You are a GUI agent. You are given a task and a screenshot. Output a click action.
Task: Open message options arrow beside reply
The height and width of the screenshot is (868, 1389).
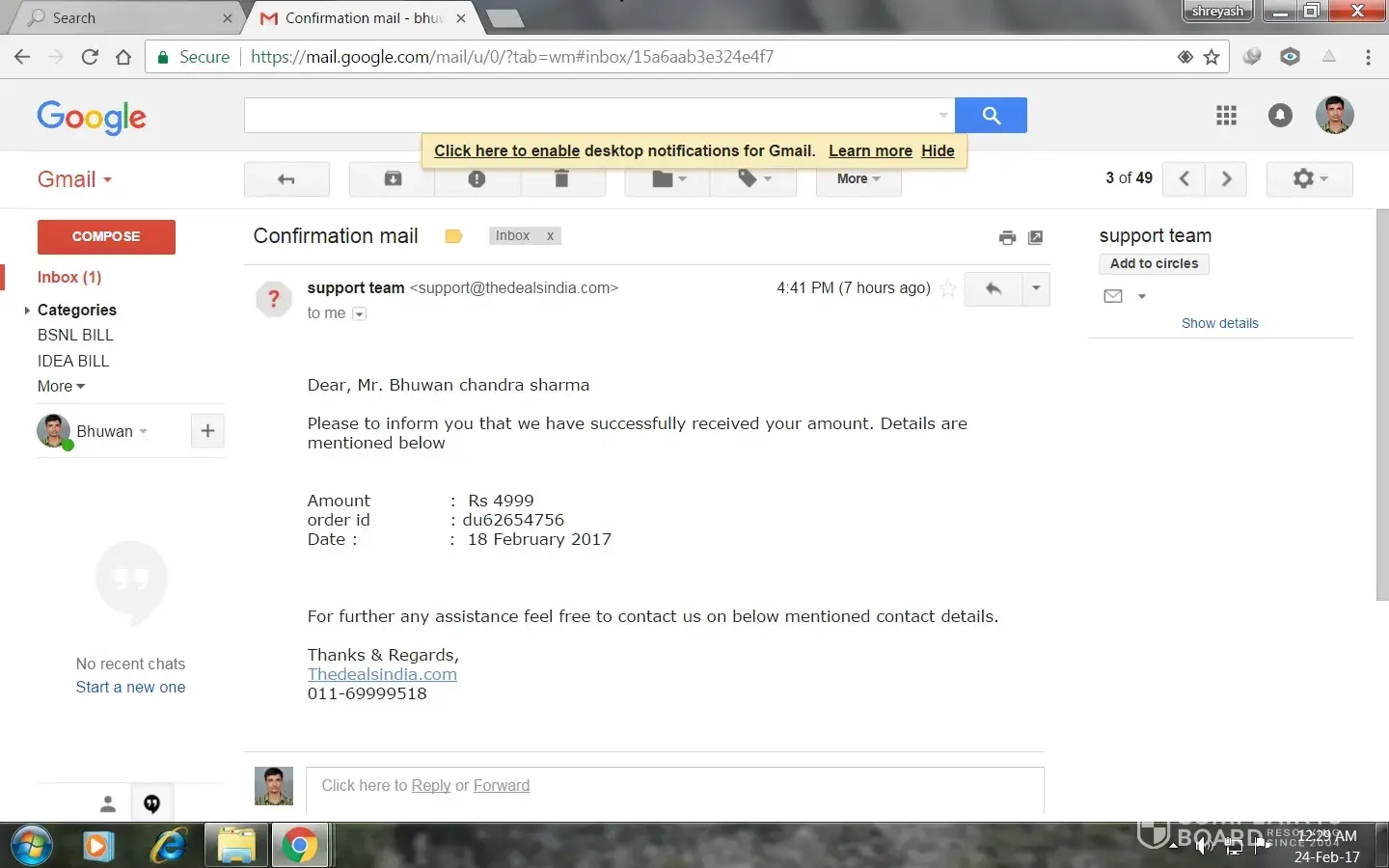(x=1036, y=288)
